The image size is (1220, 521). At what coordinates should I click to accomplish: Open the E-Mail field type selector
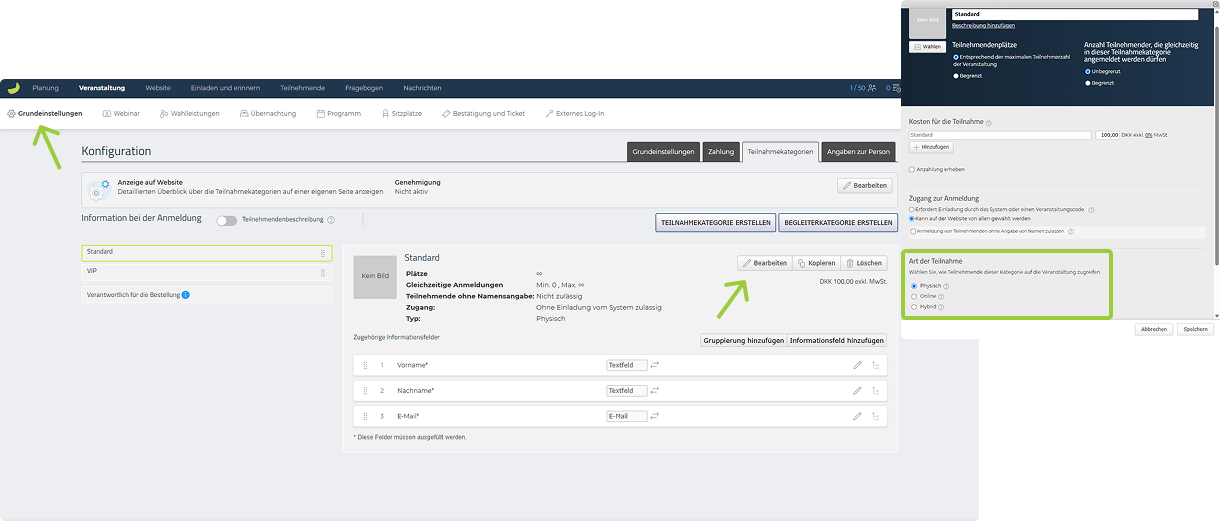tap(627, 416)
